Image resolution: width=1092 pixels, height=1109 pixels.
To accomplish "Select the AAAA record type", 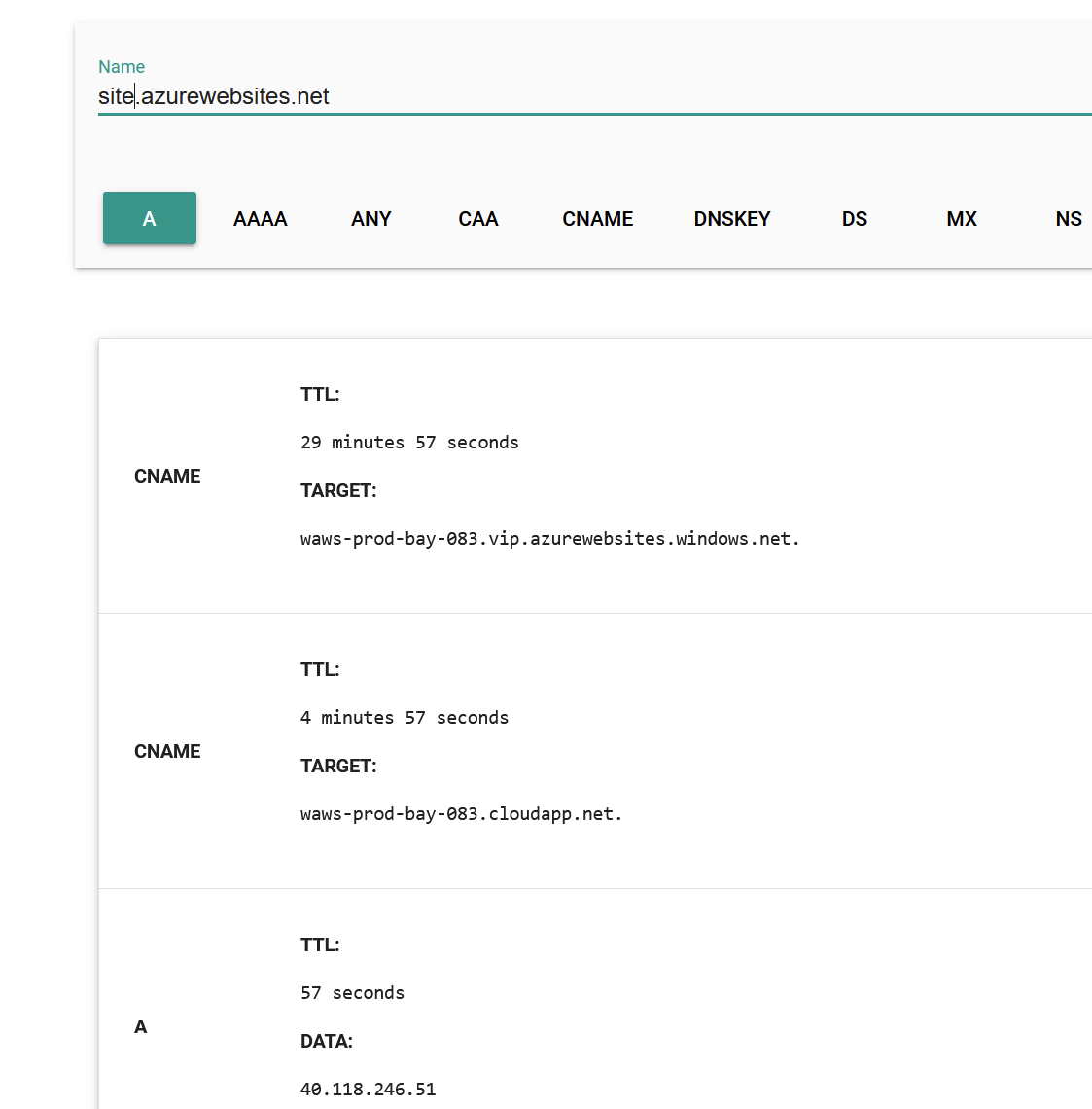I will (260, 219).
